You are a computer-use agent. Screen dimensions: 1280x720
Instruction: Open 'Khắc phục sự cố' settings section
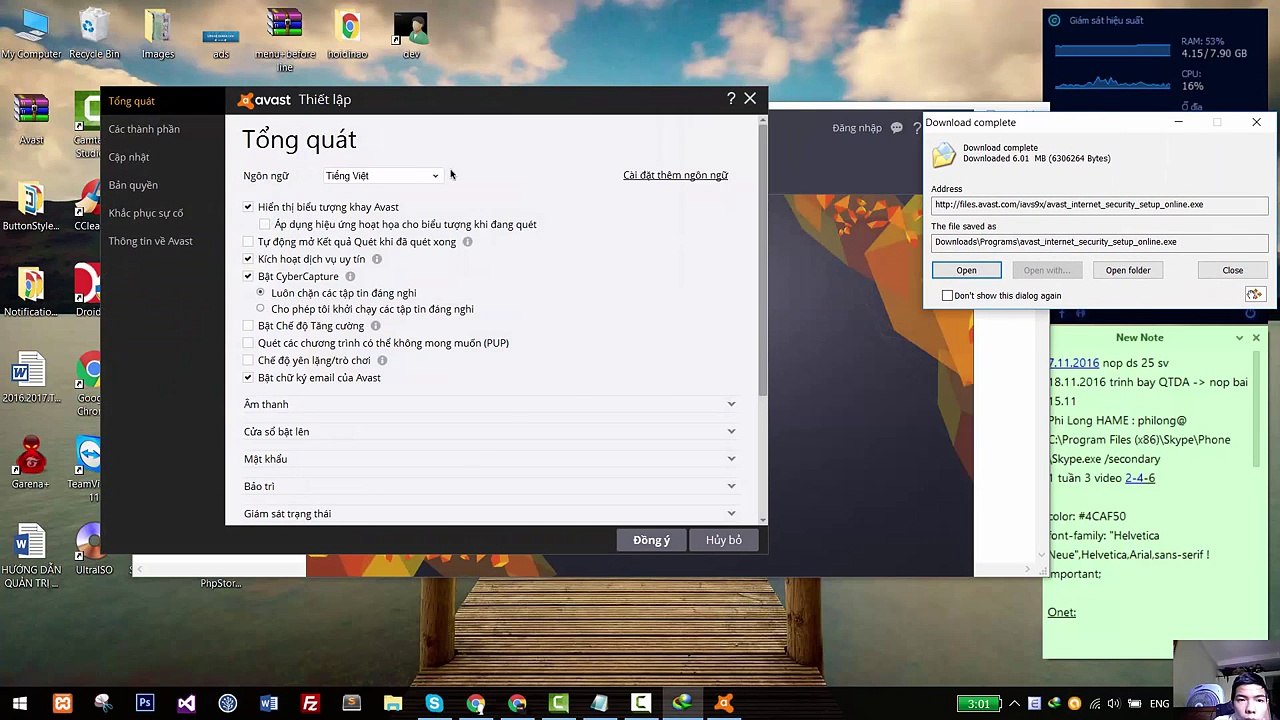(146, 213)
